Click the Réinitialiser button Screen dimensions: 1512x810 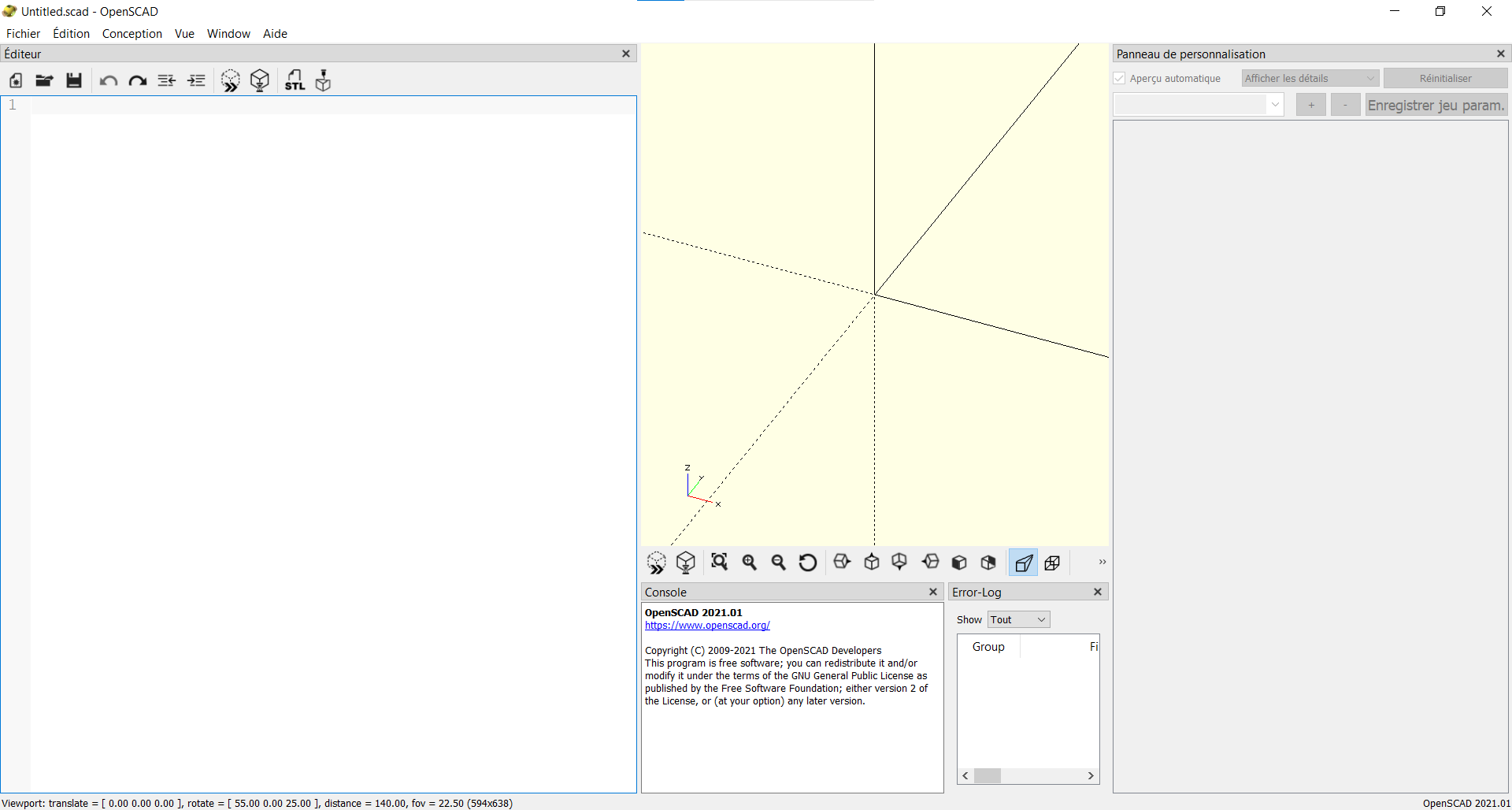point(1445,78)
